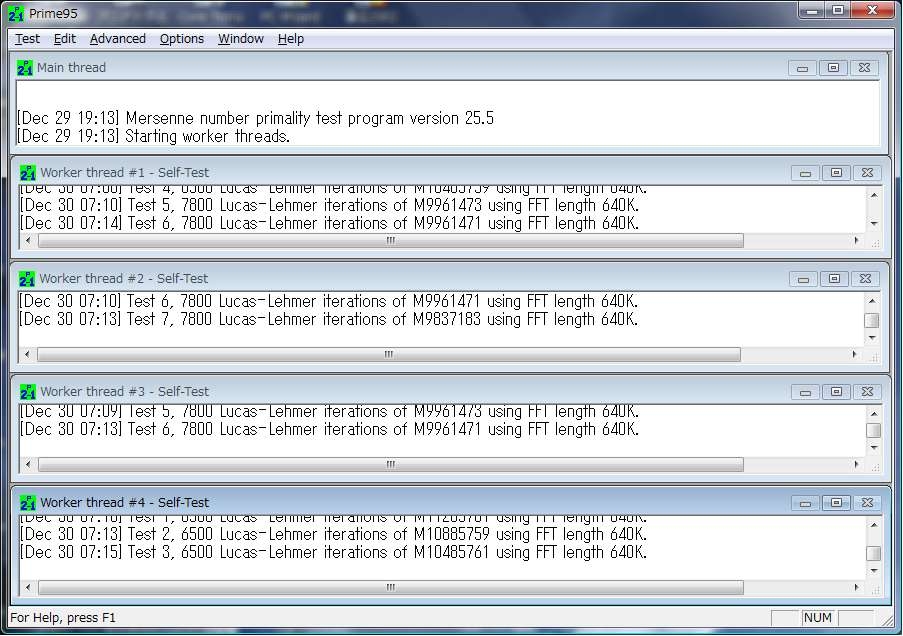Viewport: 903px width, 636px height.
Task: Close the Worker thread #1 window
Action: point(867,173)
